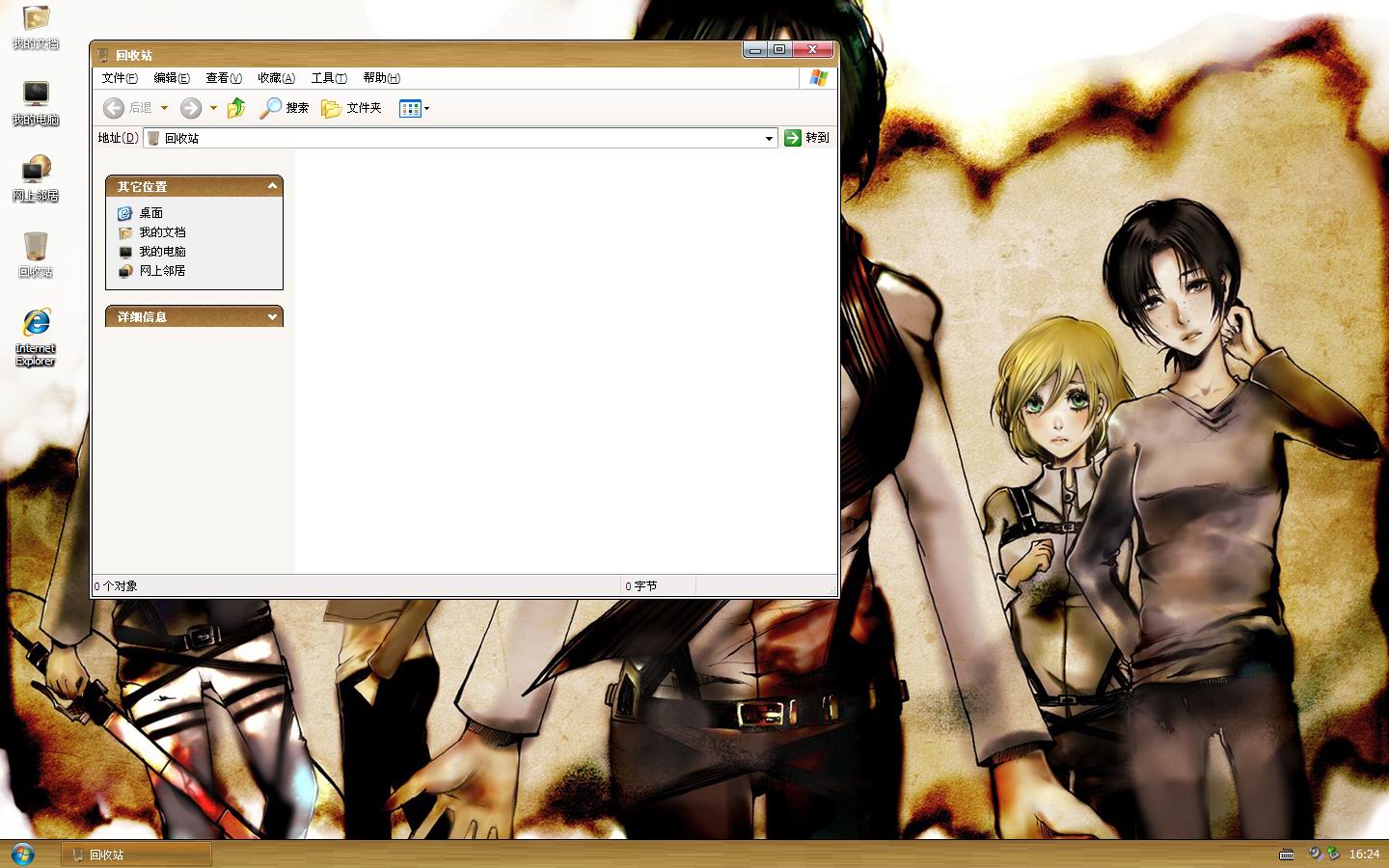Select the 回收站 desktop icon
Image resolution: width=1389 pixels, height=868 pixels.
coord(36,256)
